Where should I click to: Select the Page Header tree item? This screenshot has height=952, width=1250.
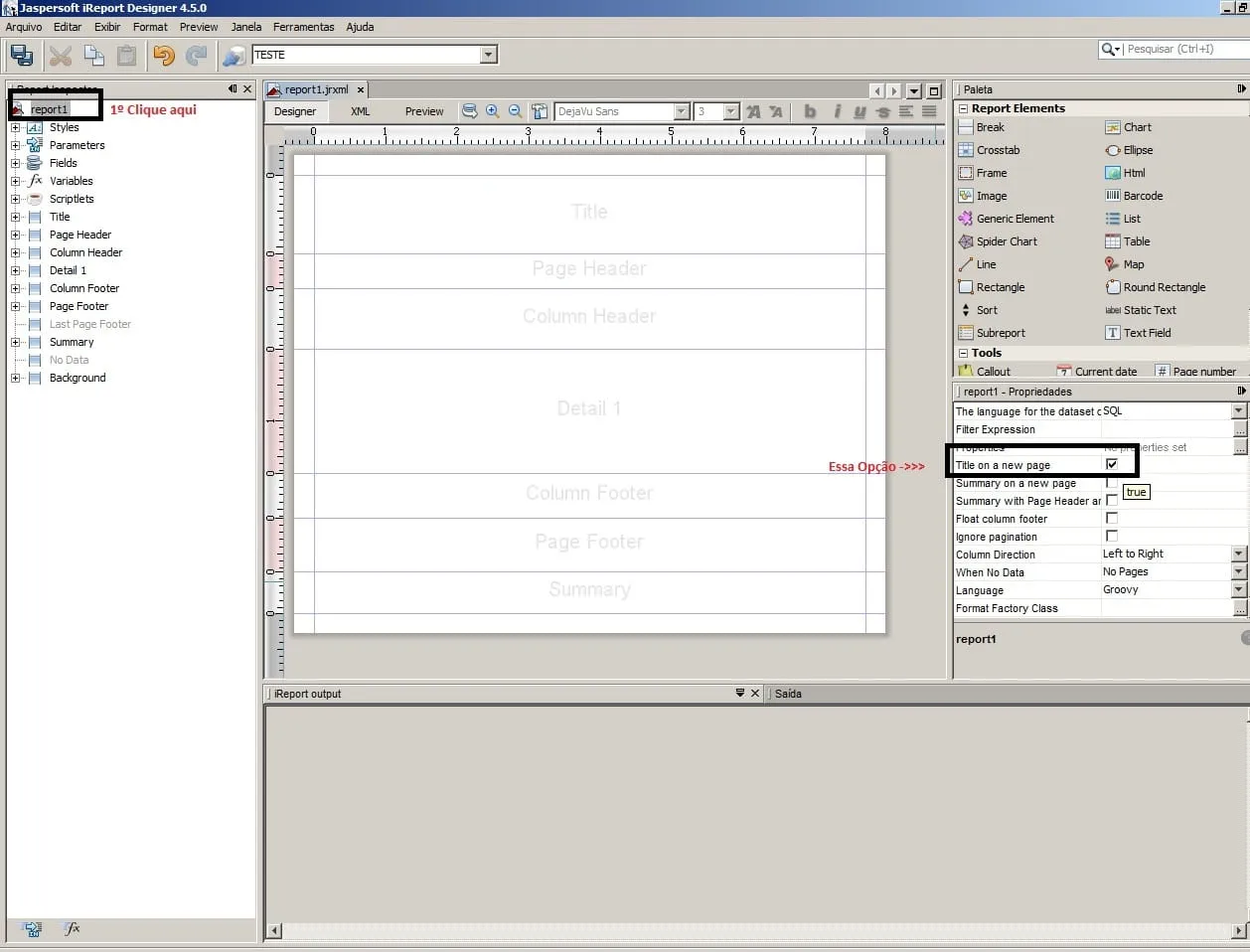click(x=79, y=235)
